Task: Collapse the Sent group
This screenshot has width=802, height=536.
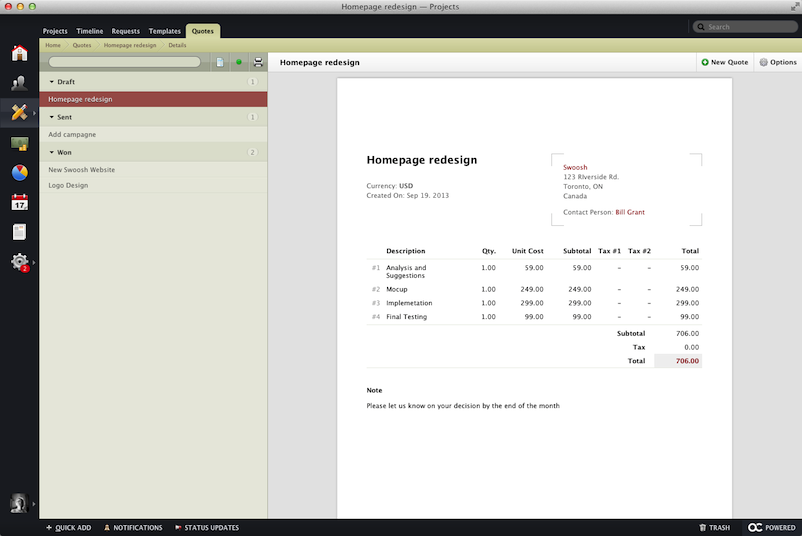Action: (52, 117)
